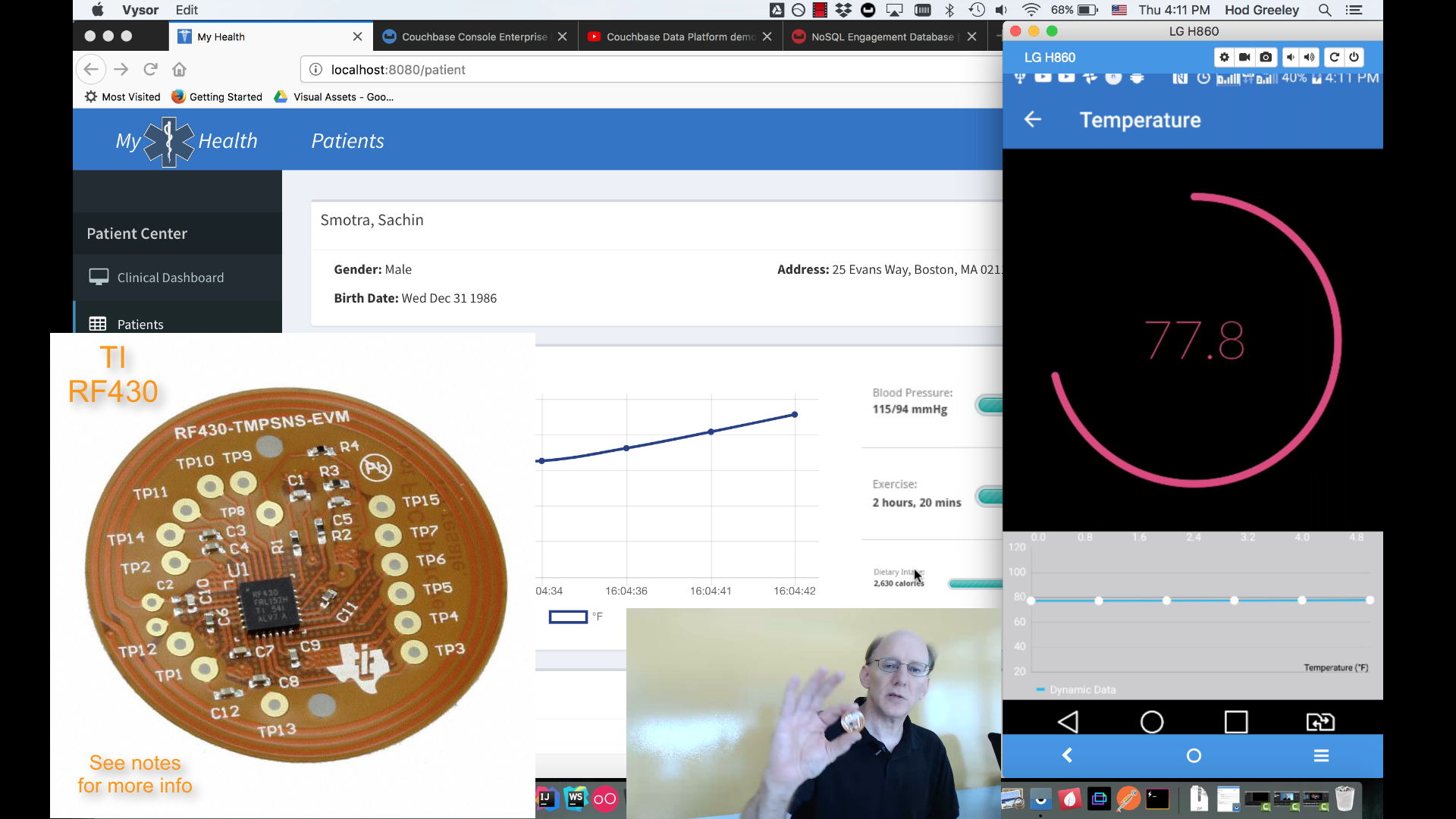Start Vysor screen recording camera

1244,57
